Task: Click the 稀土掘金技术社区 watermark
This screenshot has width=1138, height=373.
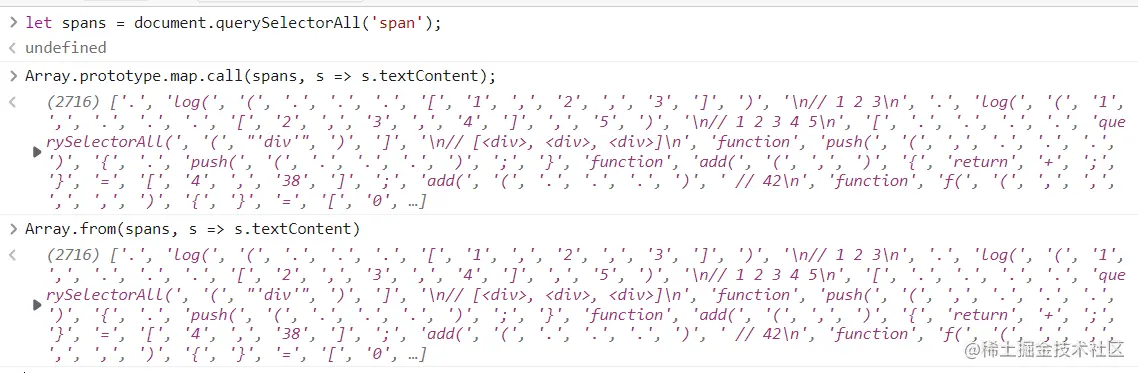Action: click(1045, 351)
